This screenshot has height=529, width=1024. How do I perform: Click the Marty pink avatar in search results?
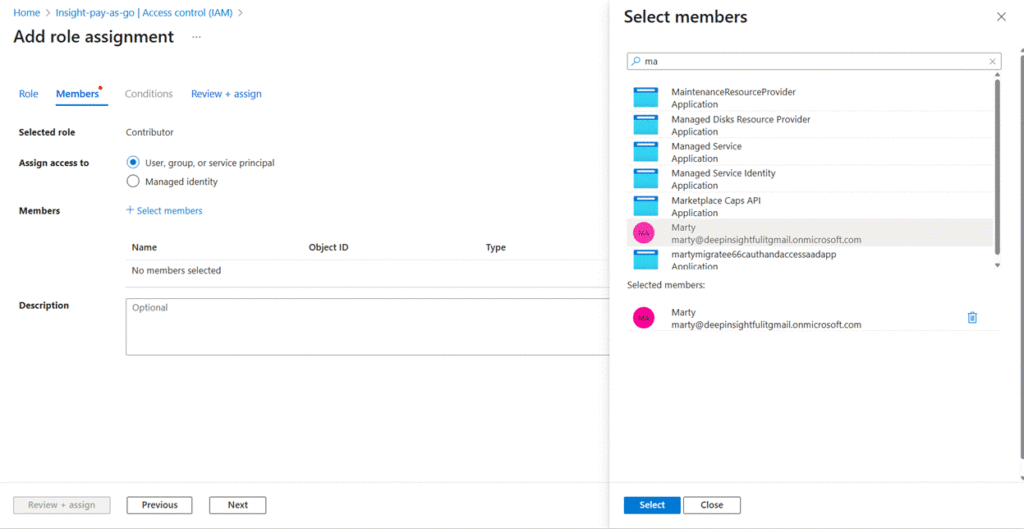coord(645,233)
